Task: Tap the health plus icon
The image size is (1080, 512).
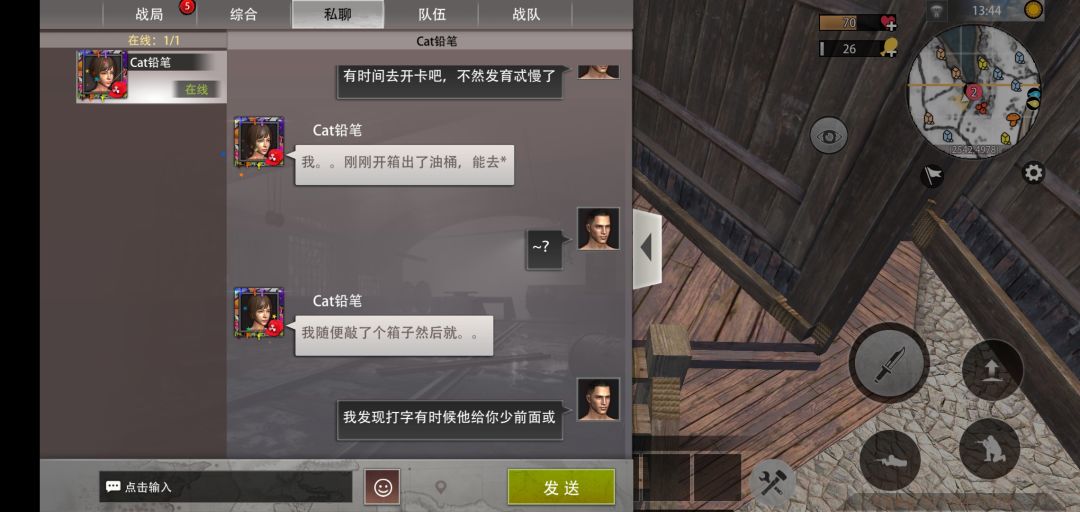Action: 888,23
